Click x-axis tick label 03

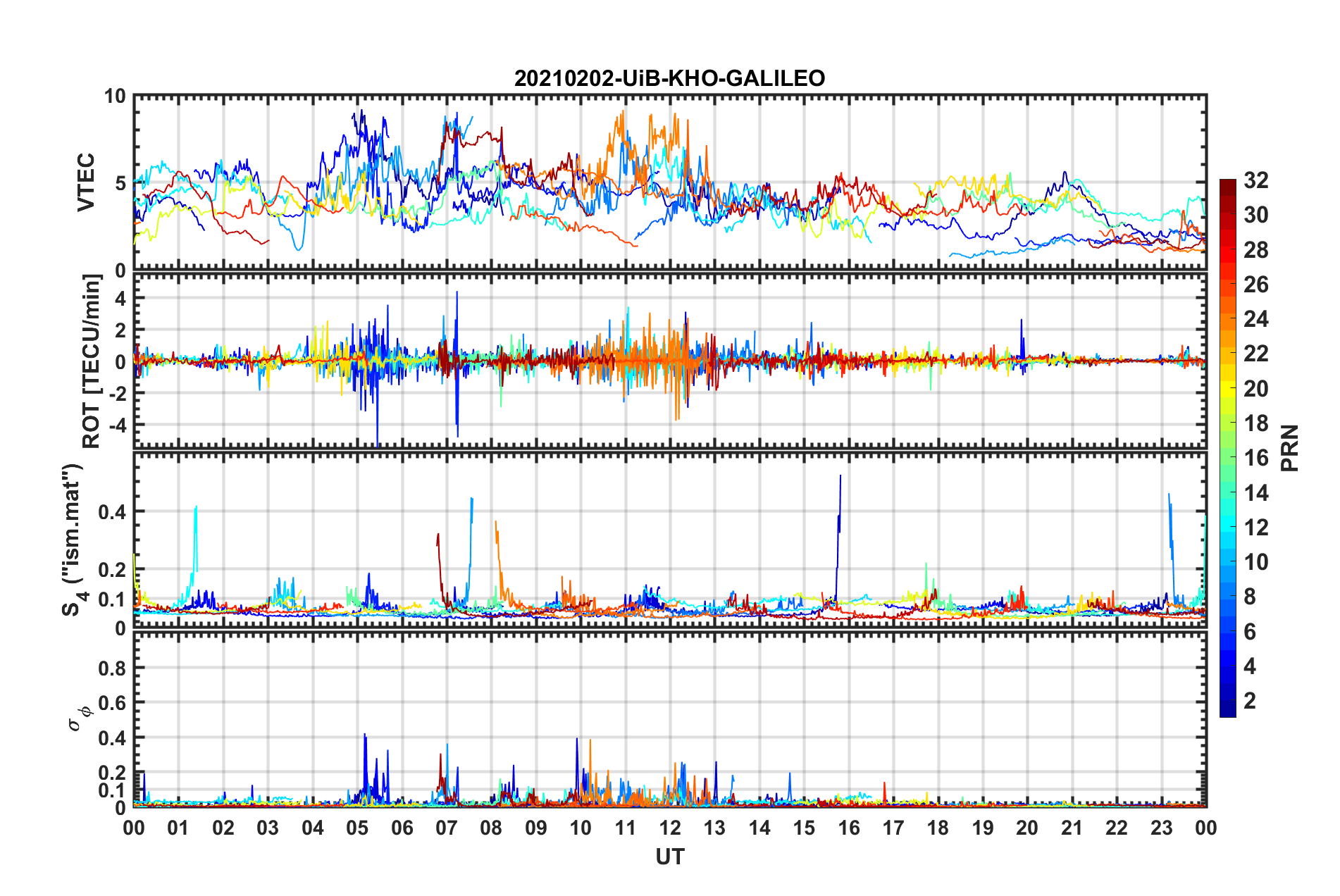tap(268, 828)
